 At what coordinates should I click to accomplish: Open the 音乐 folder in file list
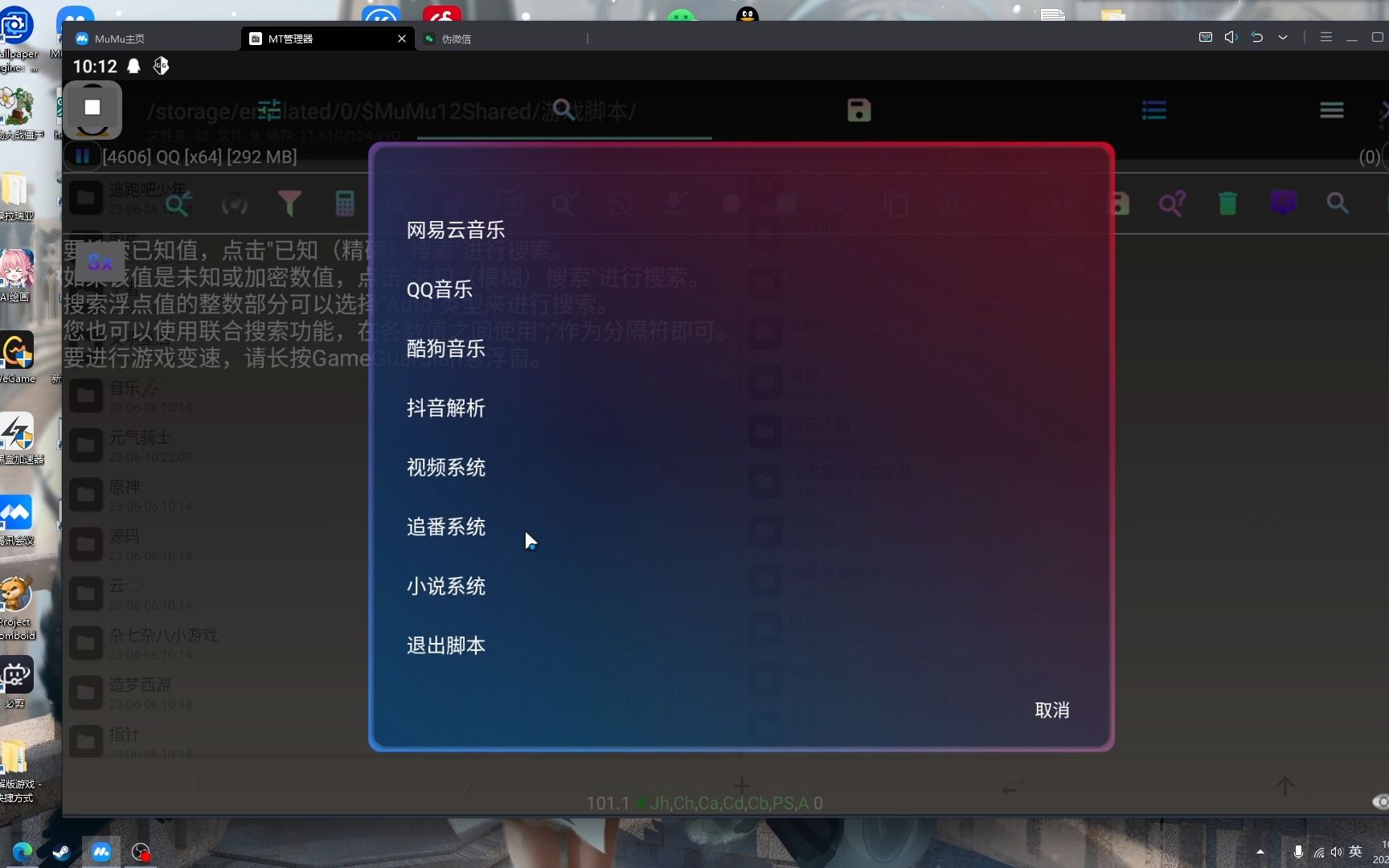[x=217, y=395]
